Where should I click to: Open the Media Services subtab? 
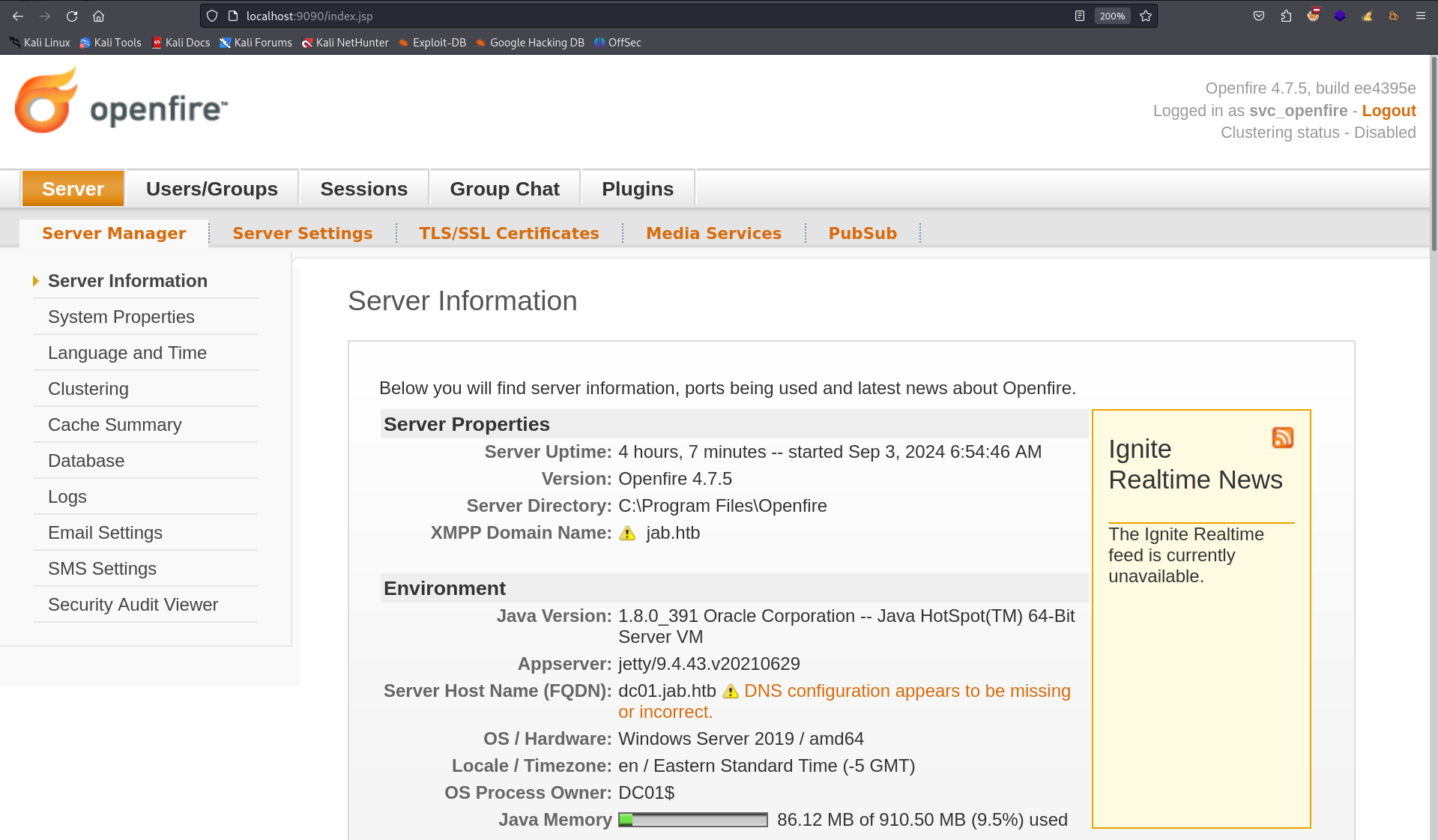714,233
